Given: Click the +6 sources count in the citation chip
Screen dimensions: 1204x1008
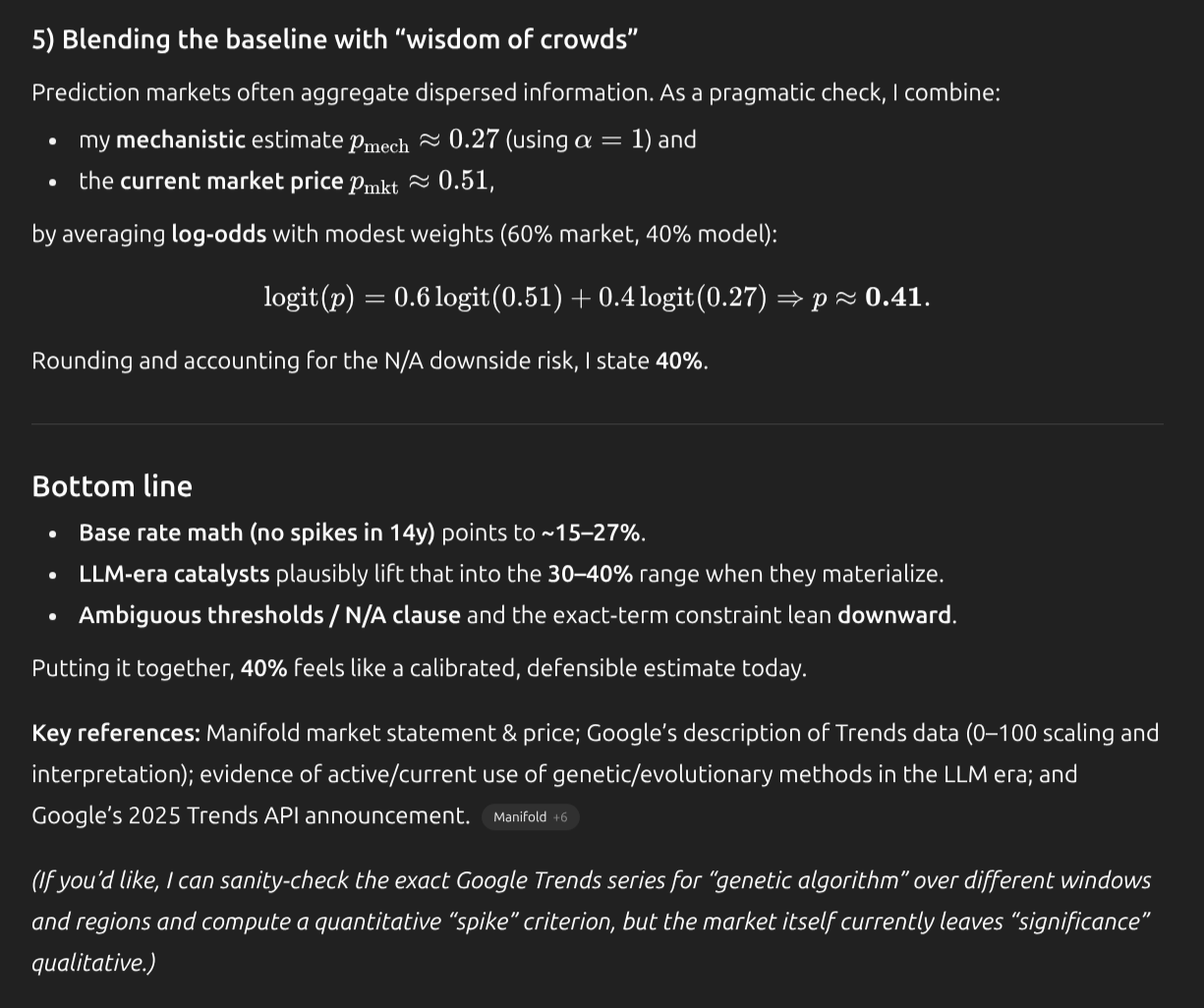Looking at the screenshot, I should pyautogui.click(x=560, y=817).
